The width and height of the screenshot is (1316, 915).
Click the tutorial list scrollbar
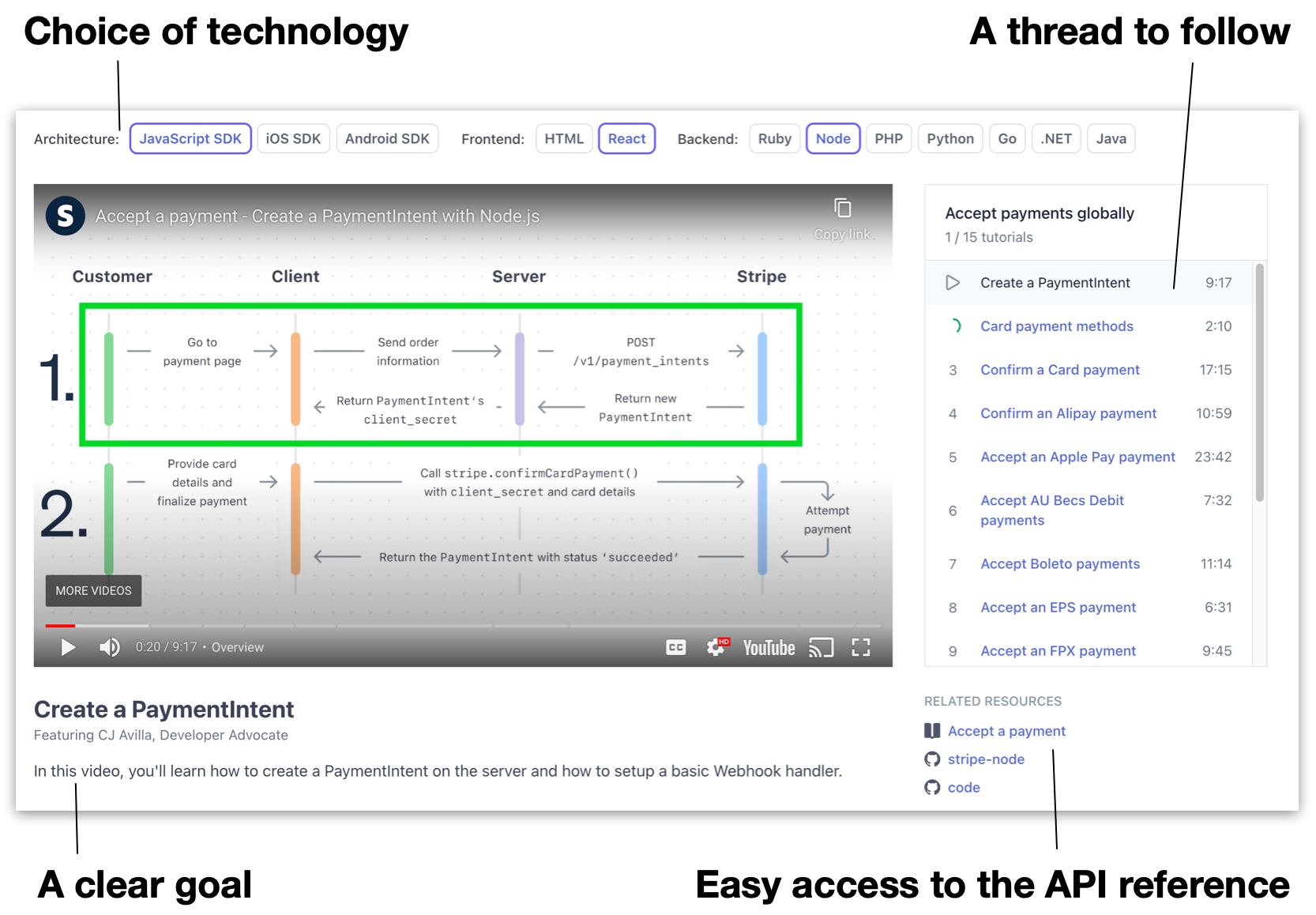[1261, 379]
